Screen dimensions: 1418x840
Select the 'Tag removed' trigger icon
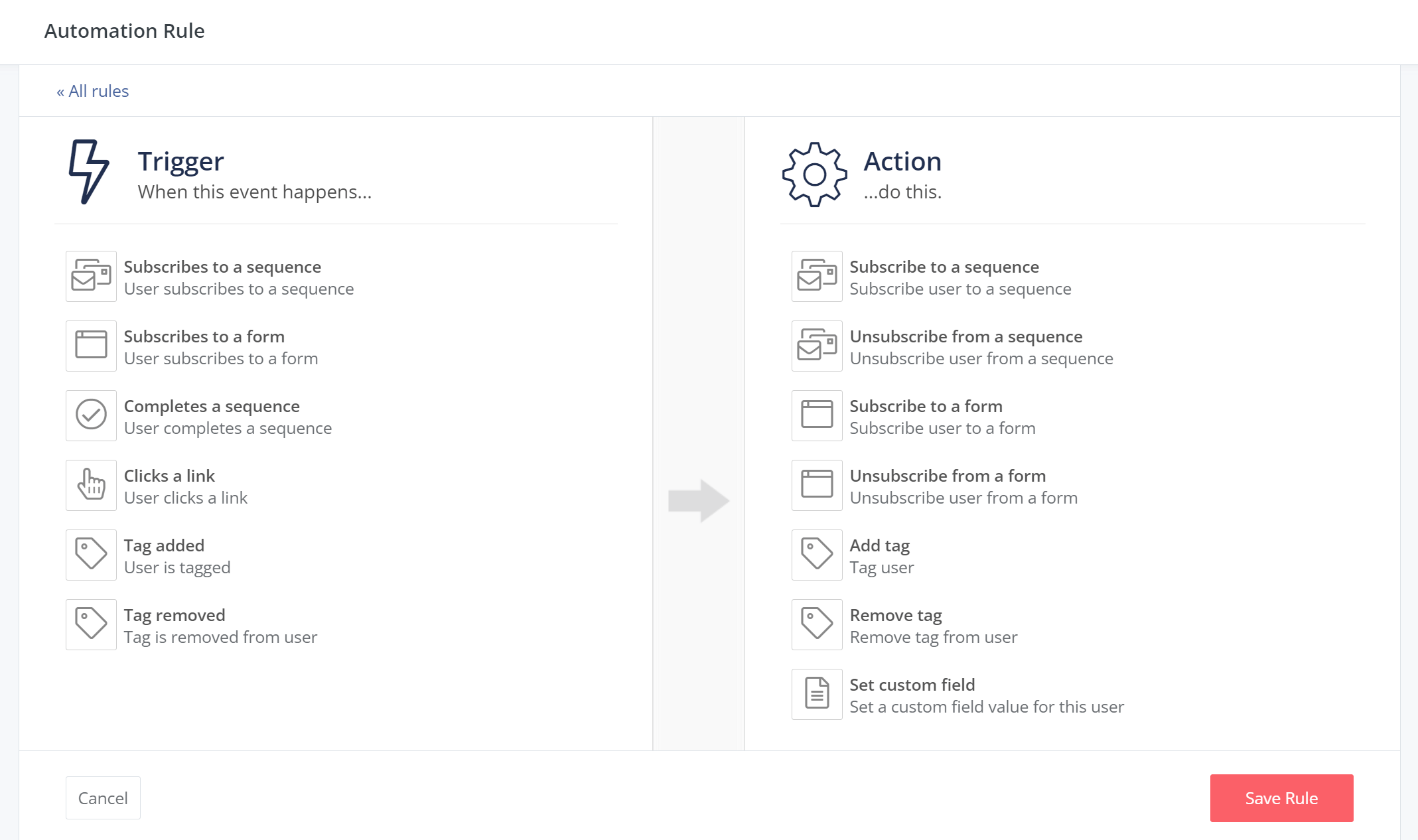91,624
